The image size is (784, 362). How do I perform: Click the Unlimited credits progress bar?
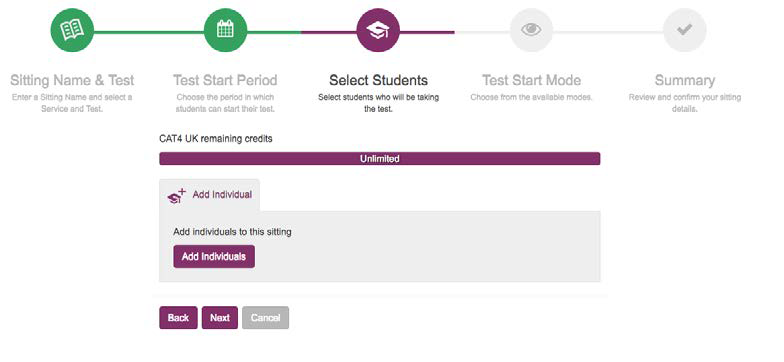(380, 159)
